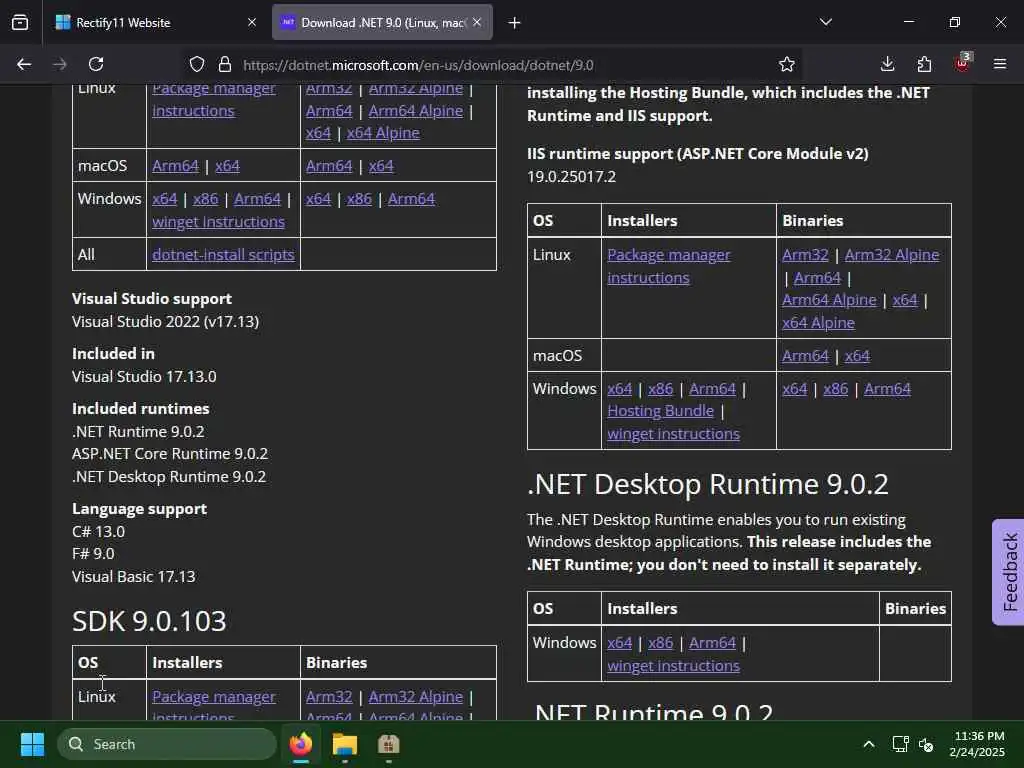Select the .NET Desktop Runtime 9.0.2 heading
Screen dimensions: 1024x768
(x=707, y=485)
